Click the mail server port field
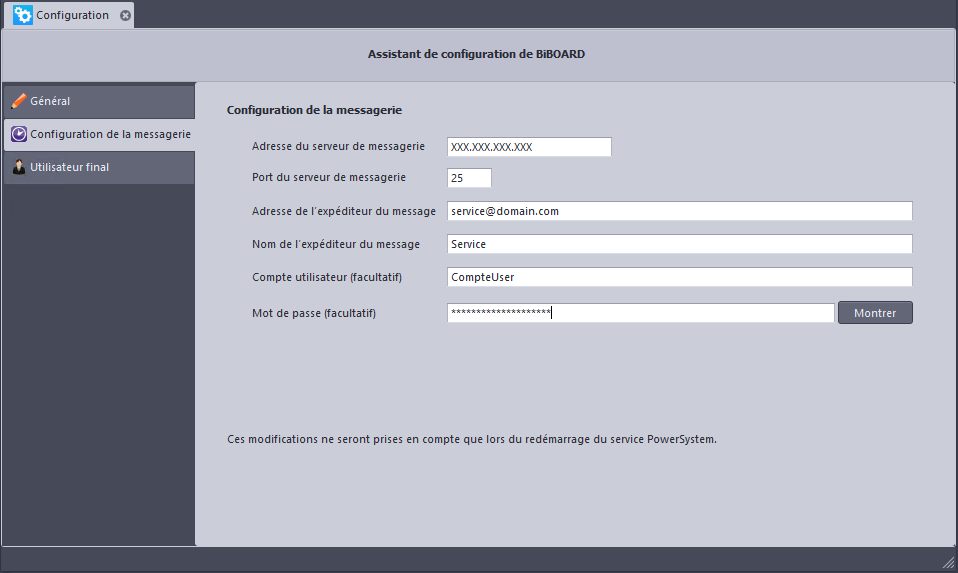Screen dimensions: 958x573 469,178
